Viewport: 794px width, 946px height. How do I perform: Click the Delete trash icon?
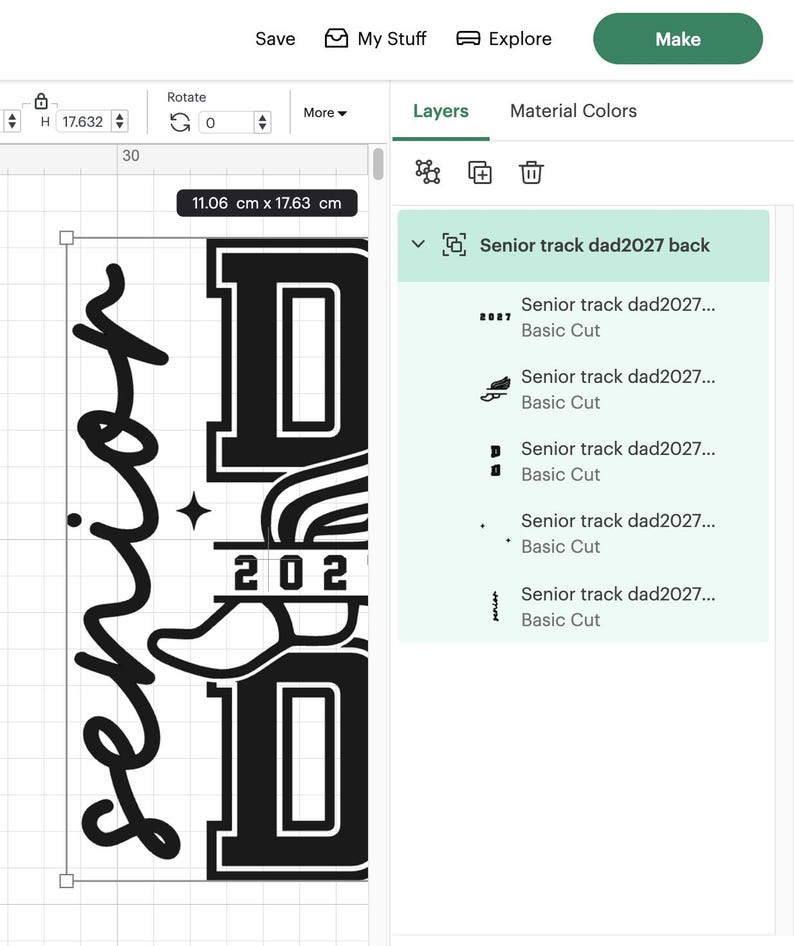coord(531,173)
